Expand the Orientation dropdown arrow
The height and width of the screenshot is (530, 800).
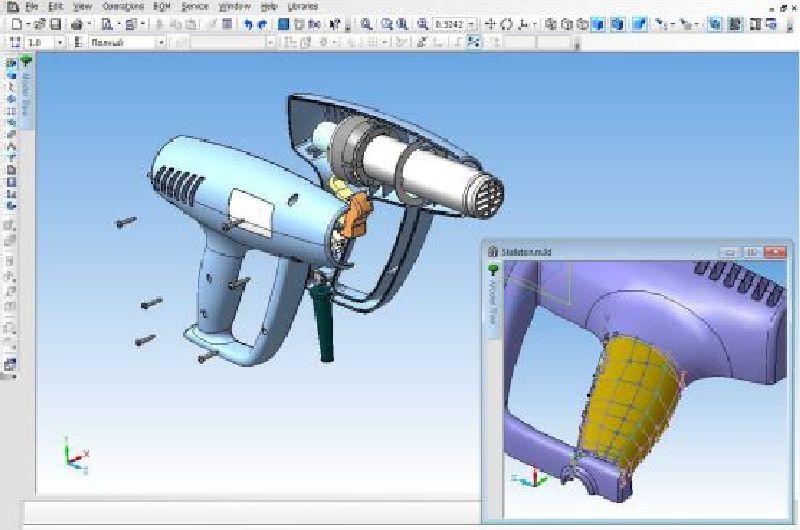pos(534,24)
